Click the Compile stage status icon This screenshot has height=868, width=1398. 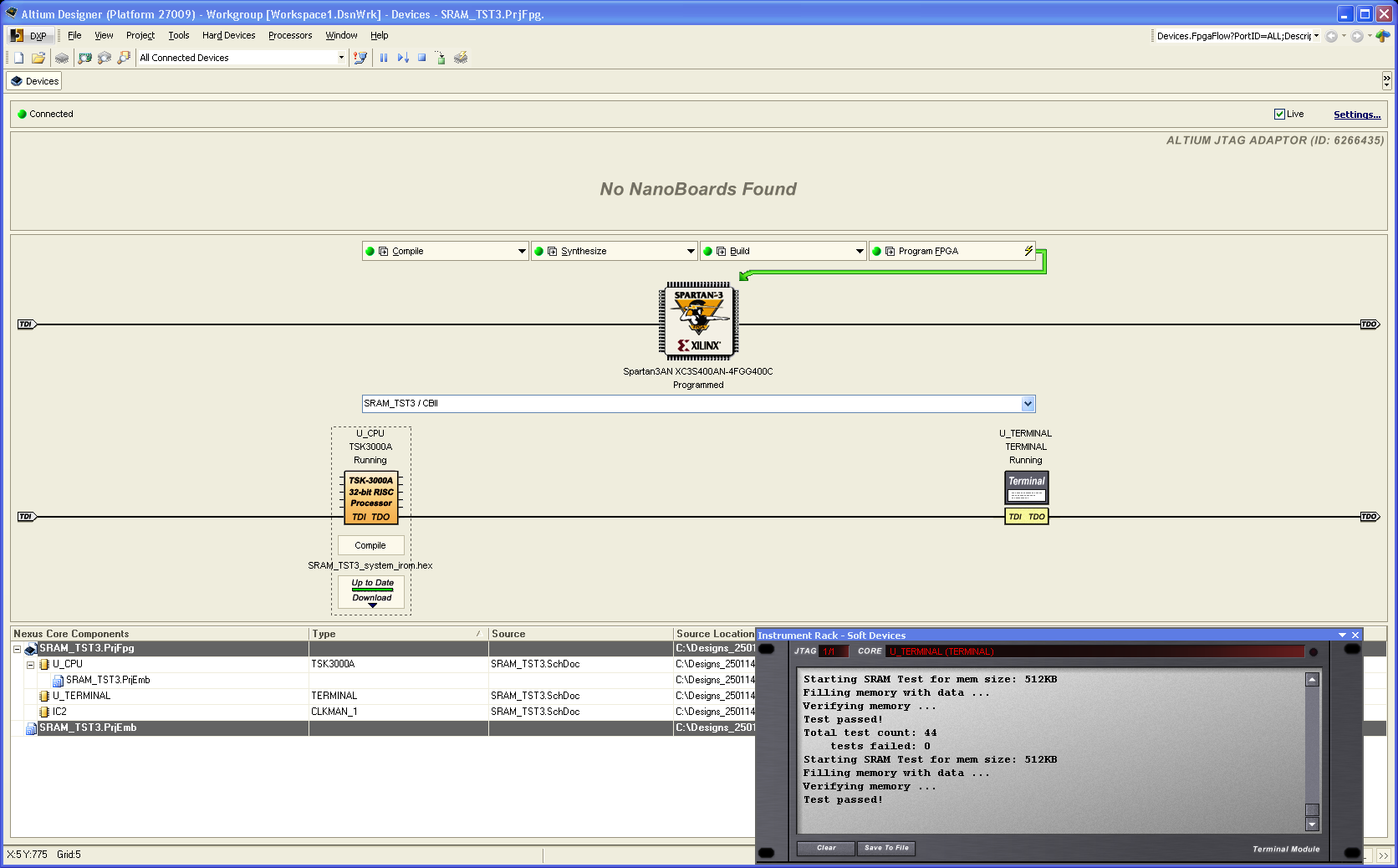tap(370, 251)
